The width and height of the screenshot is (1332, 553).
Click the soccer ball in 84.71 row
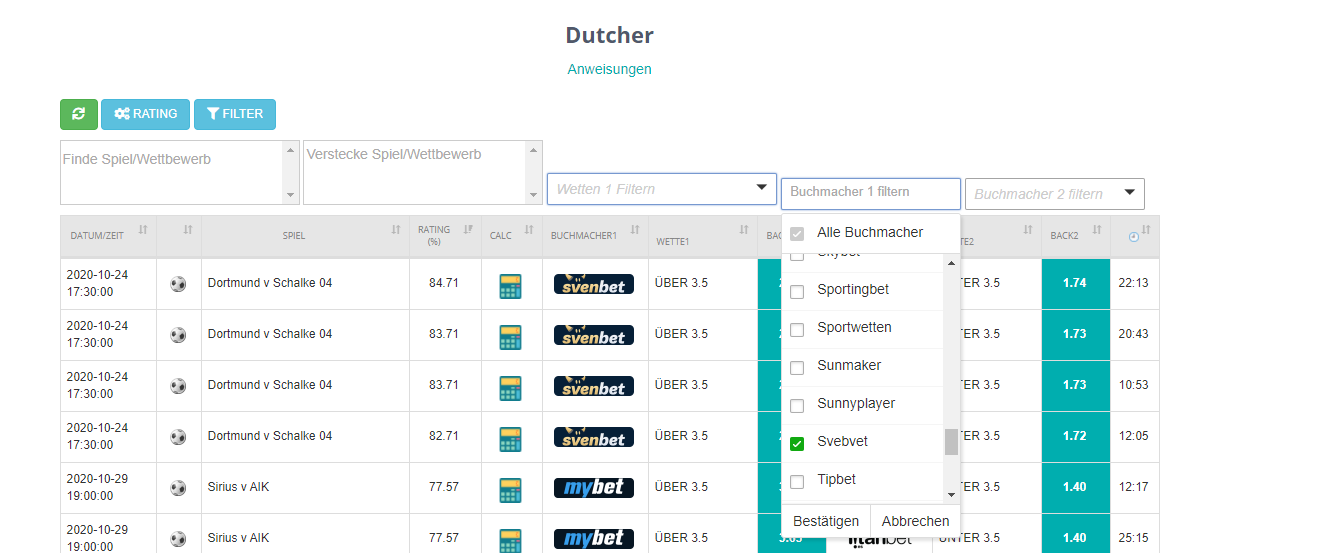coord(178,284)
